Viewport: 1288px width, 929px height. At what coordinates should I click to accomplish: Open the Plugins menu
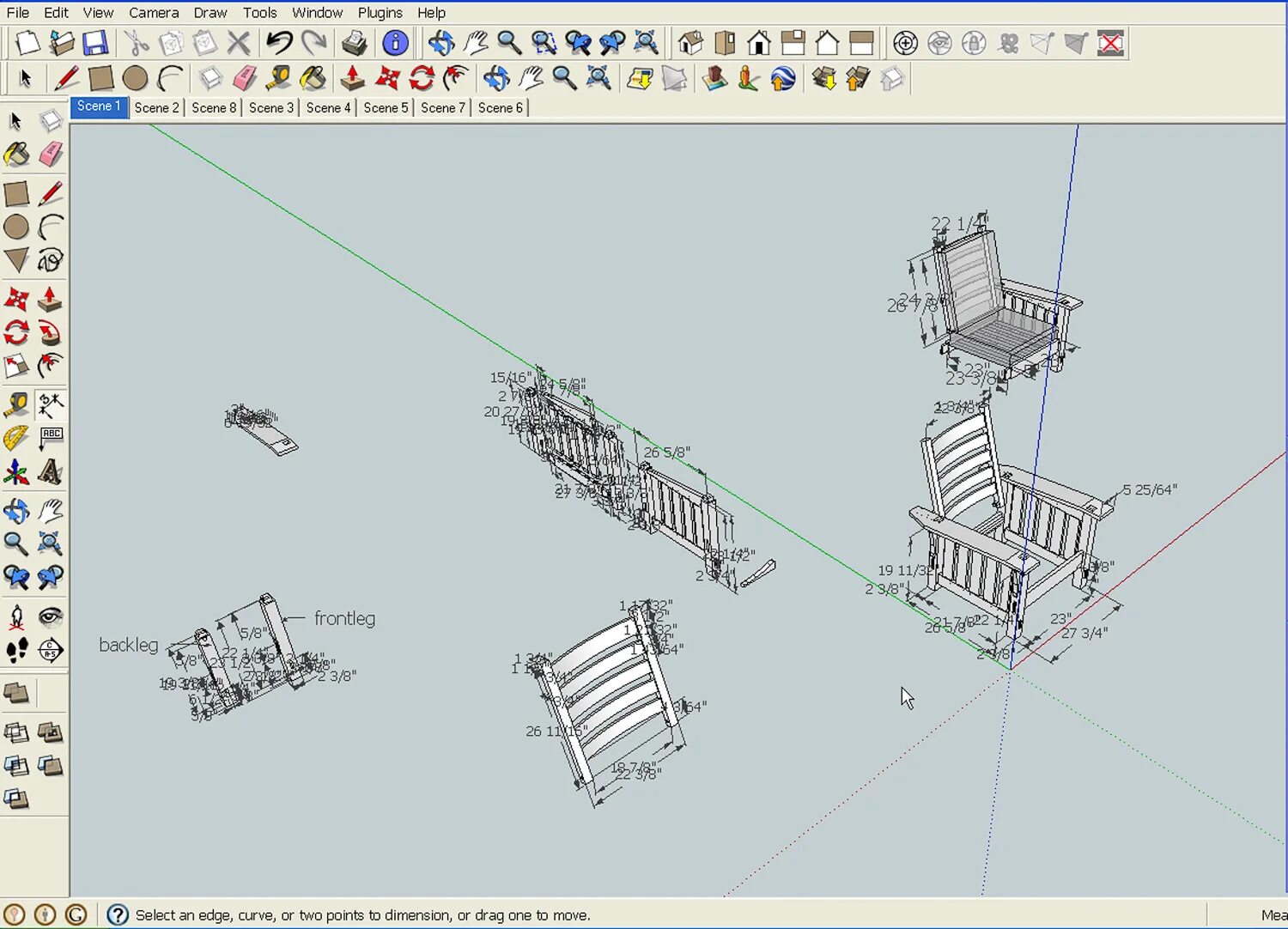tap(380, 13)
